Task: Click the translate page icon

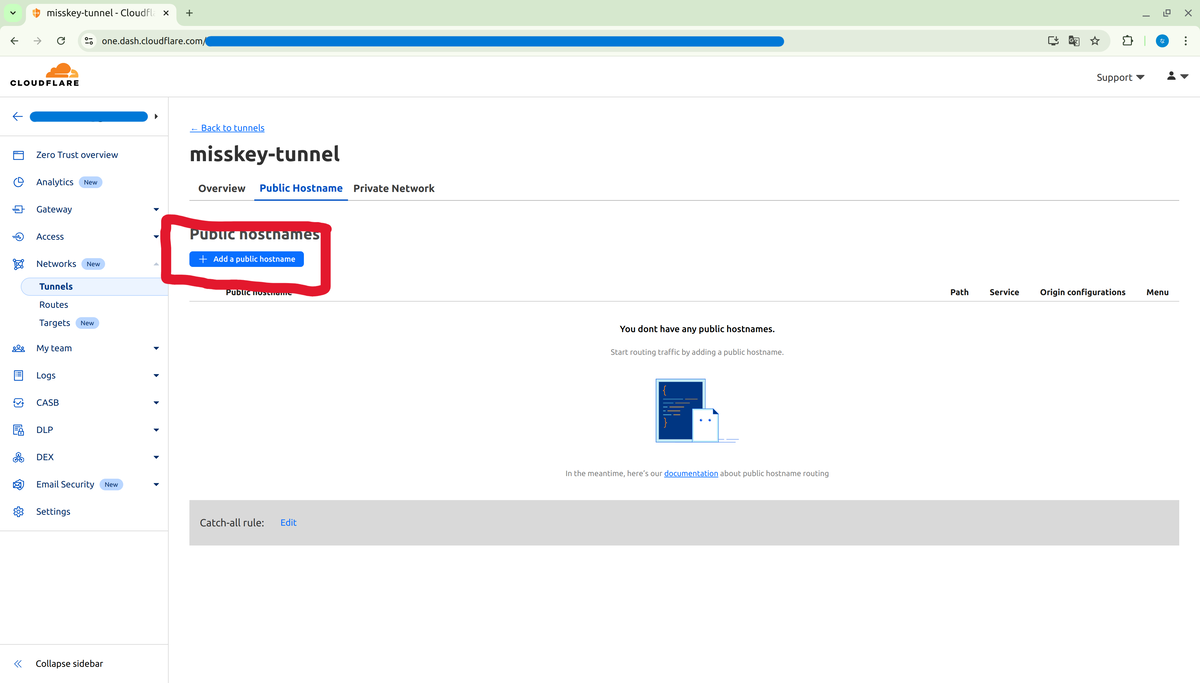Action: click(1074, 41)
